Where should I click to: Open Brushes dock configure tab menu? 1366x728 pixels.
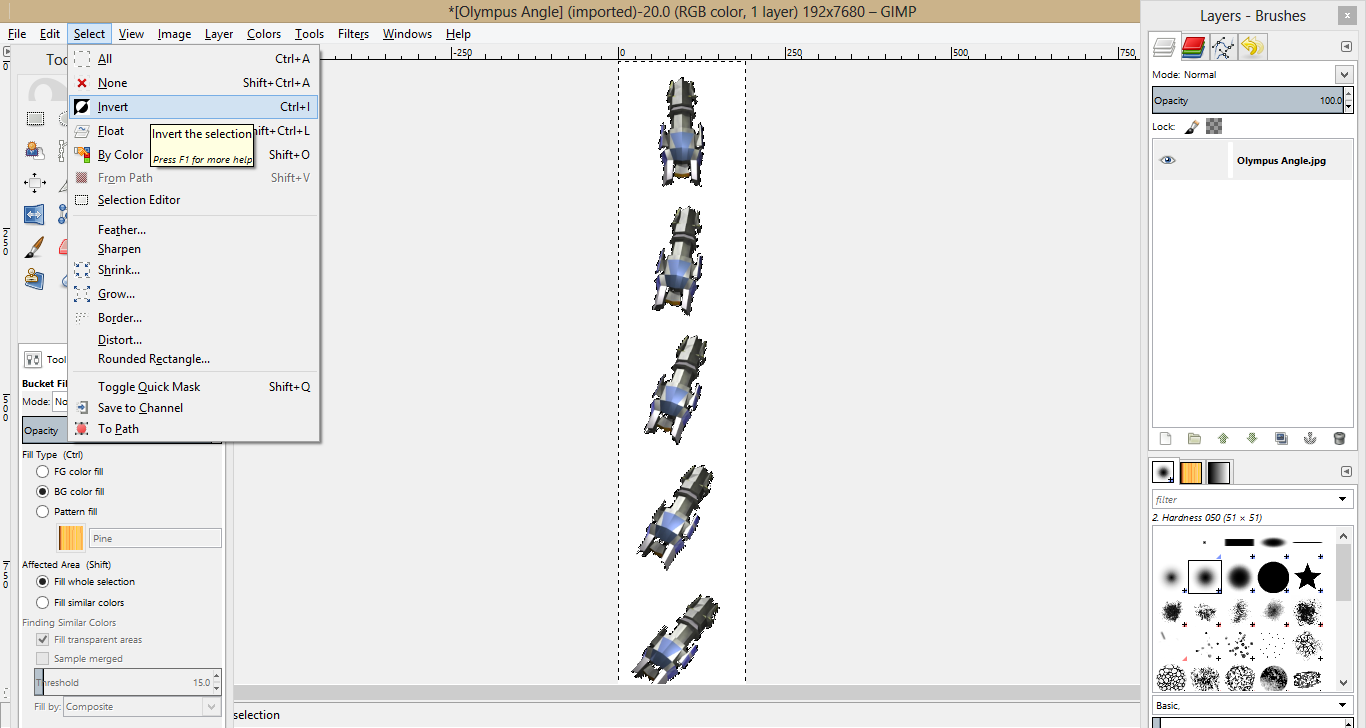click(1346, 472)
